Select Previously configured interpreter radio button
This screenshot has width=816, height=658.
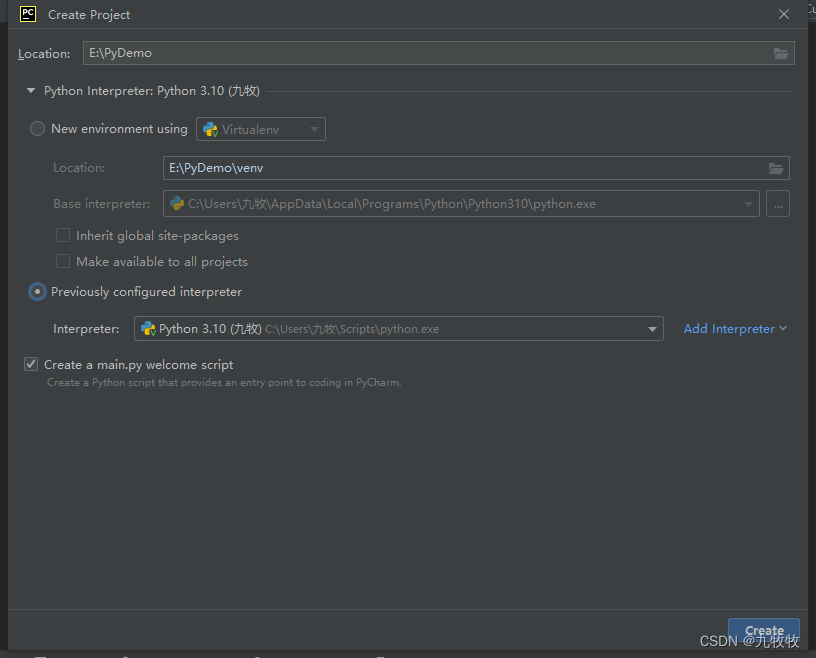[37, 292]
